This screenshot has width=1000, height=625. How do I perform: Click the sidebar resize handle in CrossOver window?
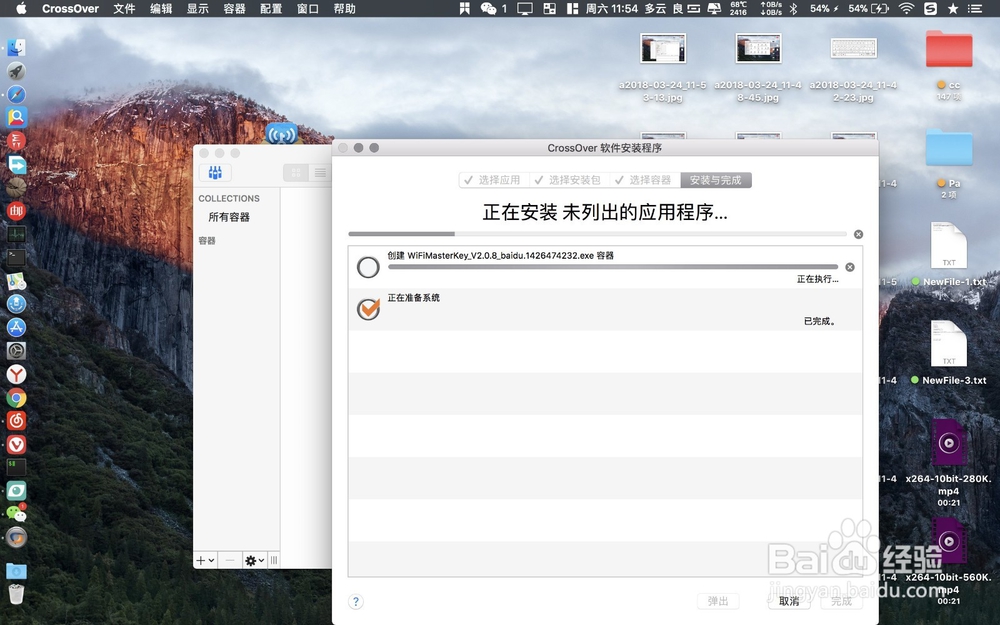(x=274, y=560)
